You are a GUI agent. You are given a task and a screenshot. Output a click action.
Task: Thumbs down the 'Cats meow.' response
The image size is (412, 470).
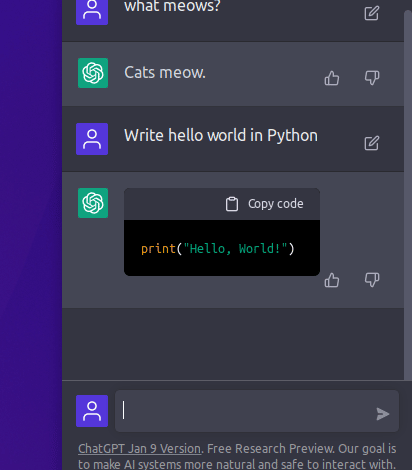[372, 78]
